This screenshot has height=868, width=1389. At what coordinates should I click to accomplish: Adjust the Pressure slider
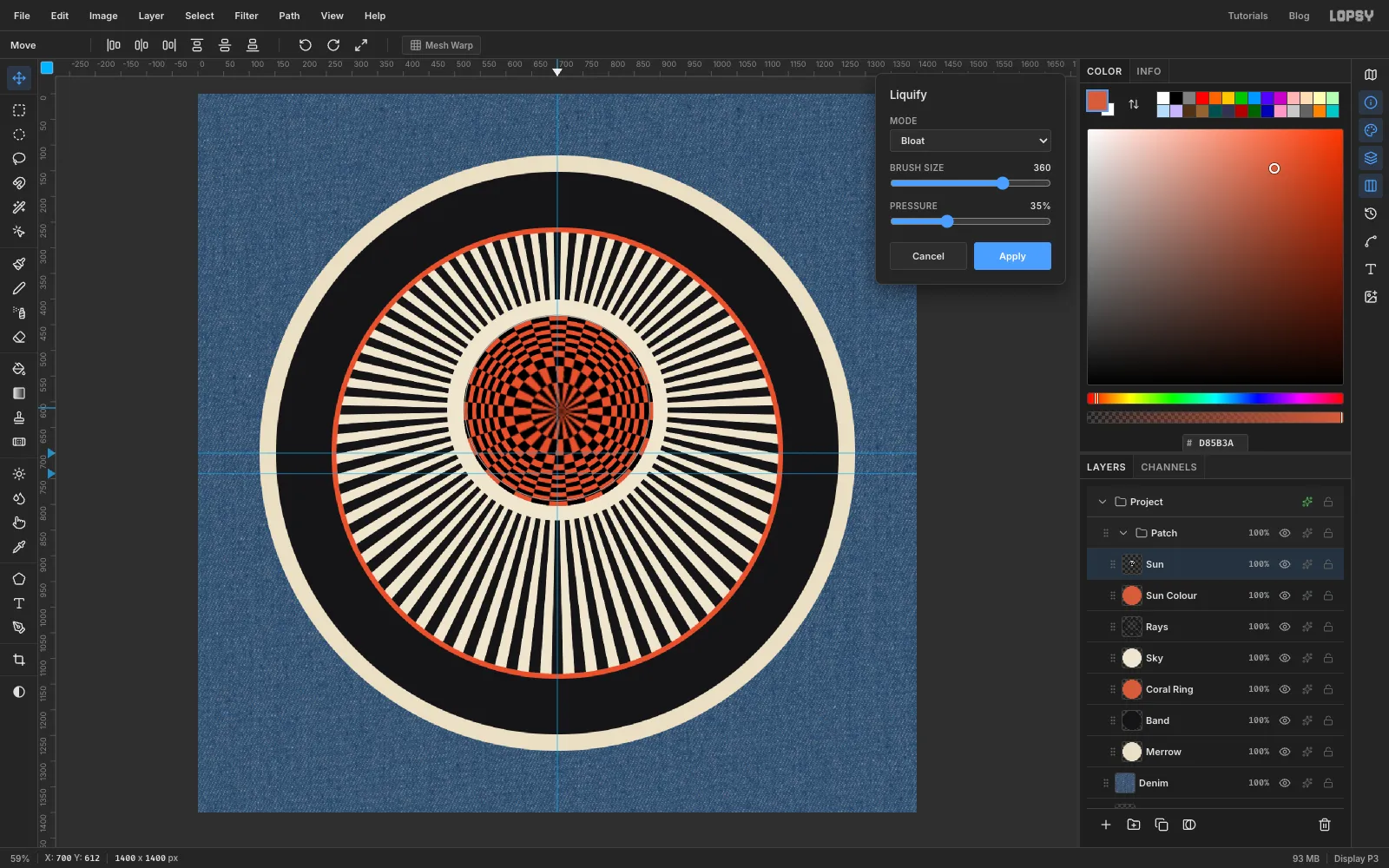click(x=971, y=221)
